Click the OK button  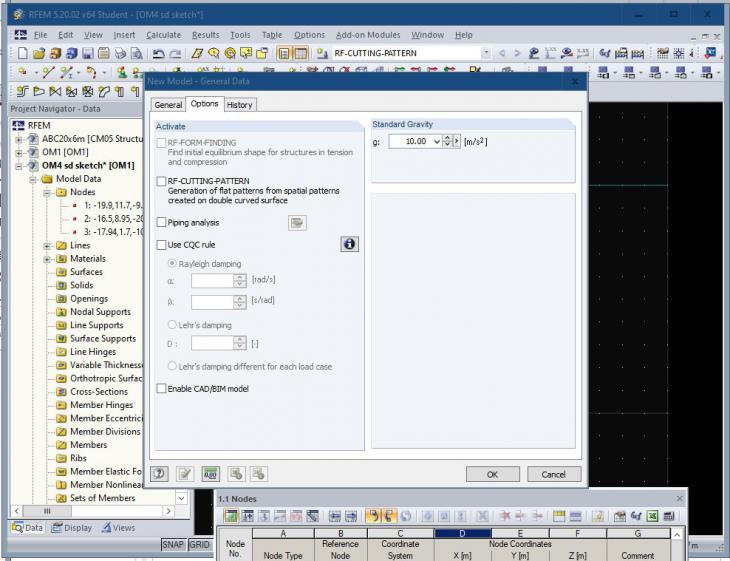(x=493, y=474)
